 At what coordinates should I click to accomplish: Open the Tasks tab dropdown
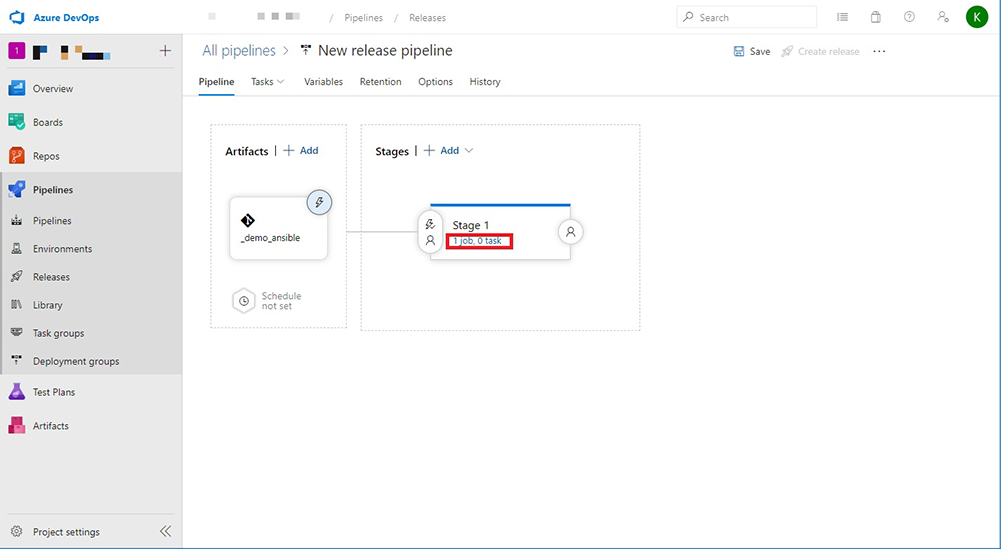pyautogui.click(x=267, y=82)
